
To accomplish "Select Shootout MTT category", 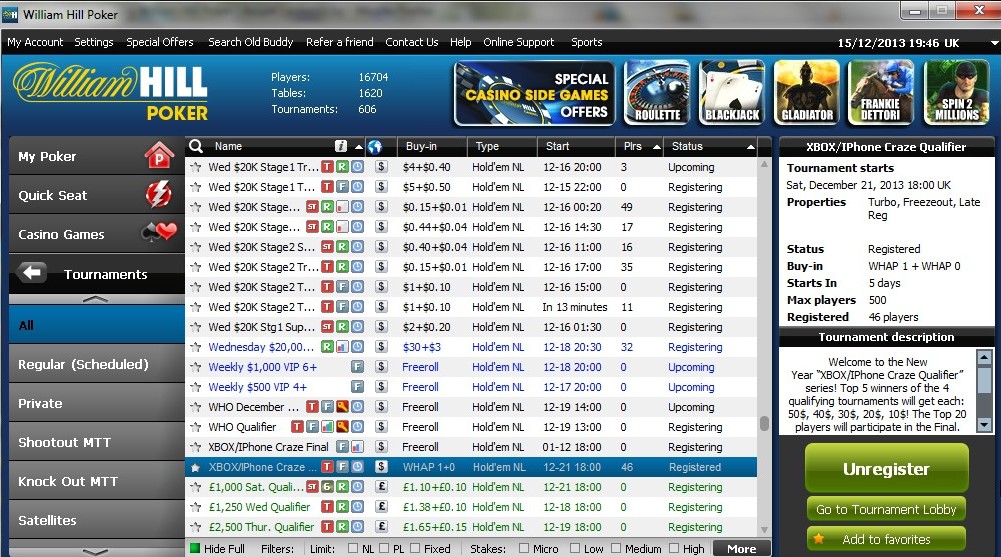I will click(96, 442).
